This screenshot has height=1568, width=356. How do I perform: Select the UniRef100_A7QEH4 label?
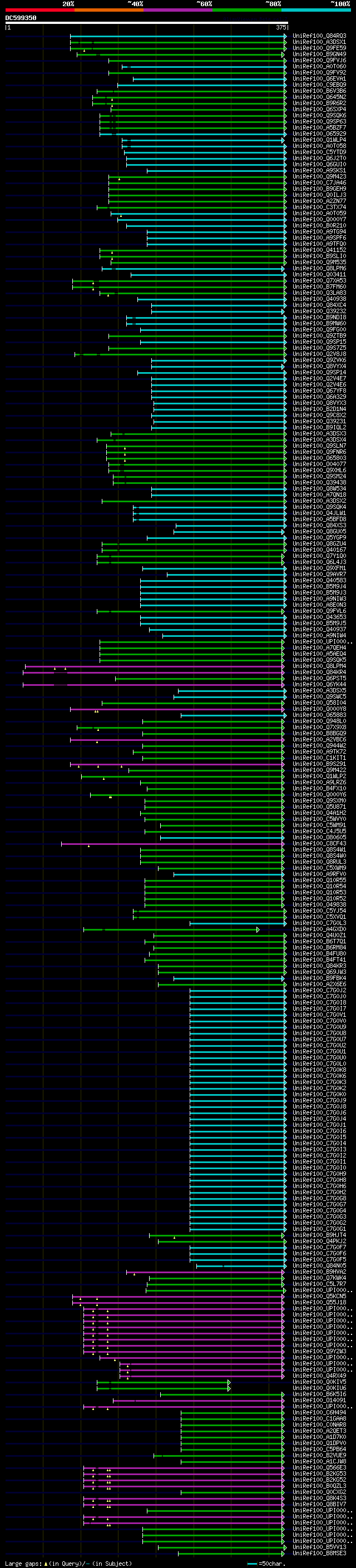319,647
